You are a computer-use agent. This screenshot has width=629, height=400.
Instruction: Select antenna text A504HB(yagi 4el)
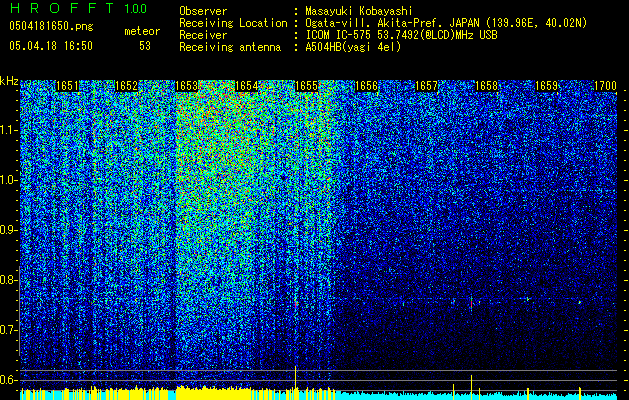353,47
